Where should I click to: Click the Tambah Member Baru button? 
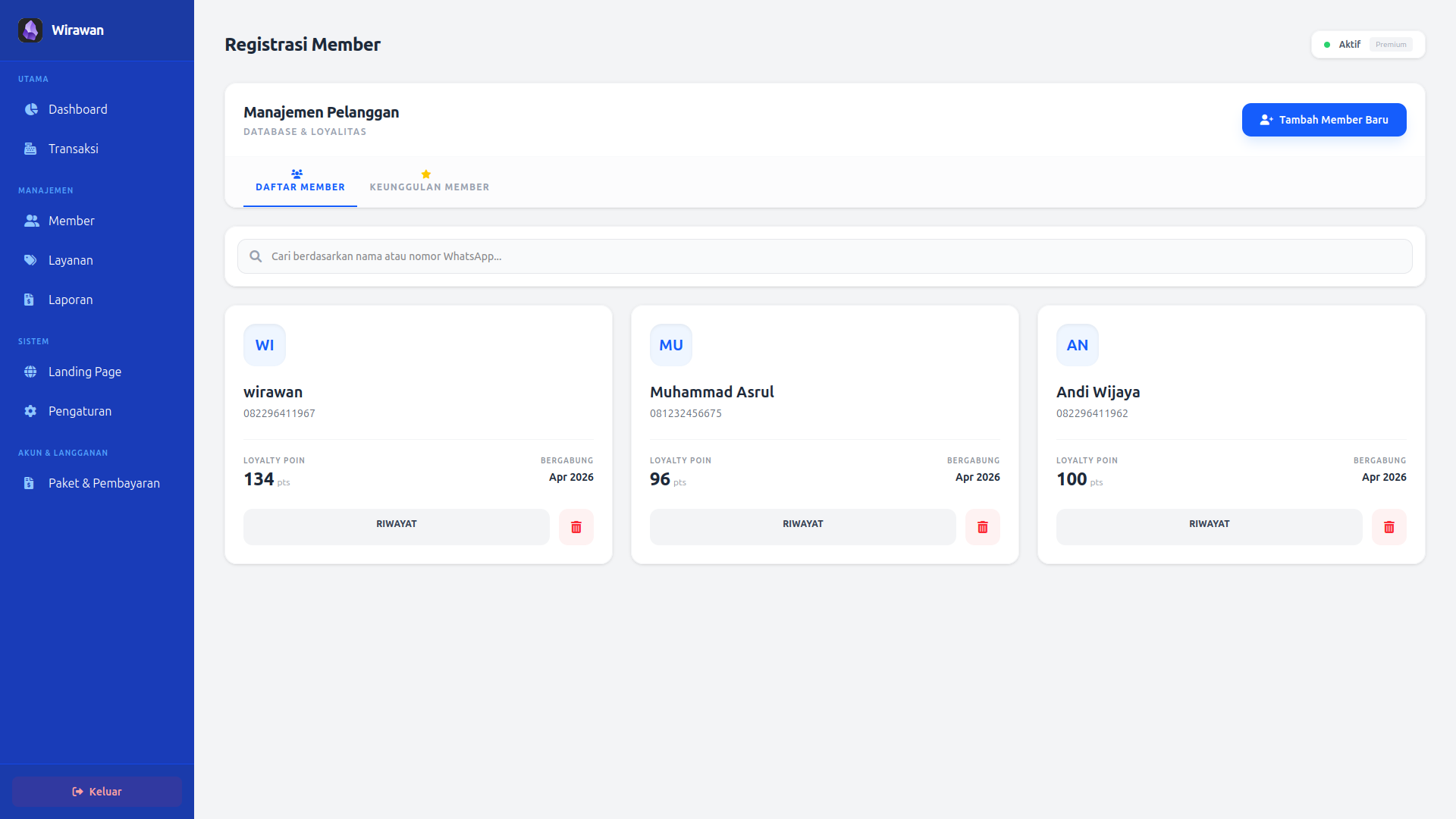(x=1324, y=120)
